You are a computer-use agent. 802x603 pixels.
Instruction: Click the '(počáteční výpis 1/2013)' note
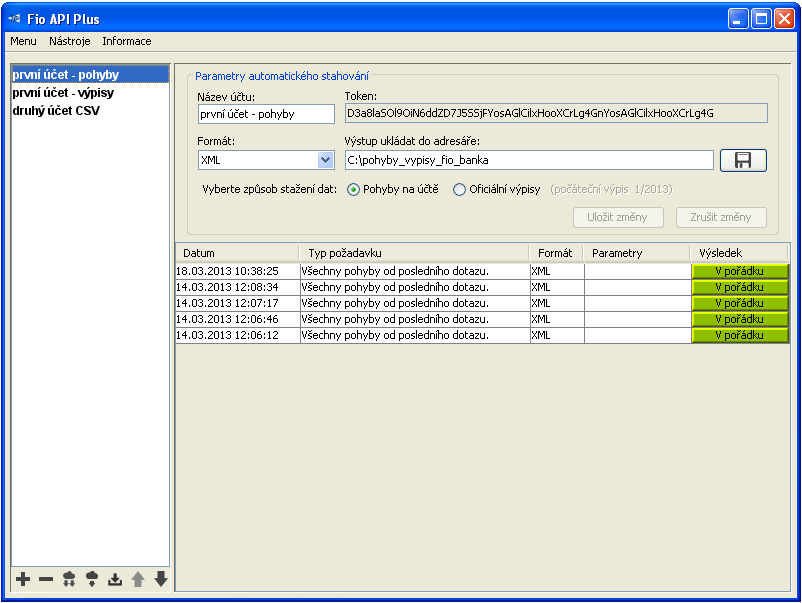point(611,189)
